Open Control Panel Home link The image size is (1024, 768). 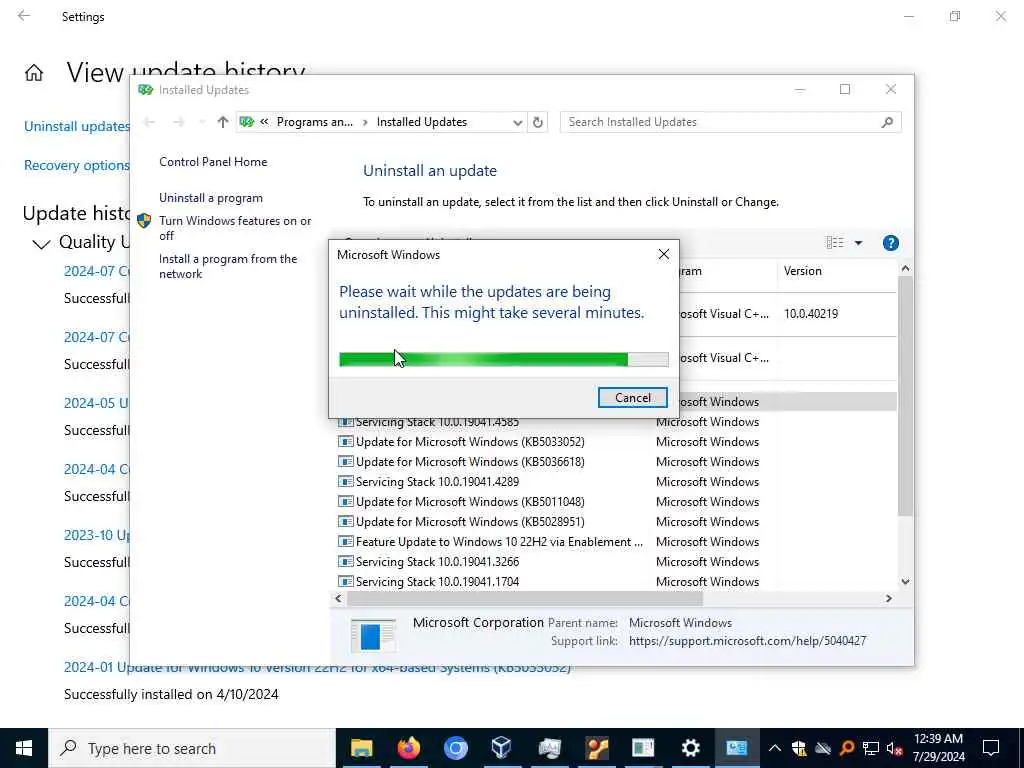point(213,162)
